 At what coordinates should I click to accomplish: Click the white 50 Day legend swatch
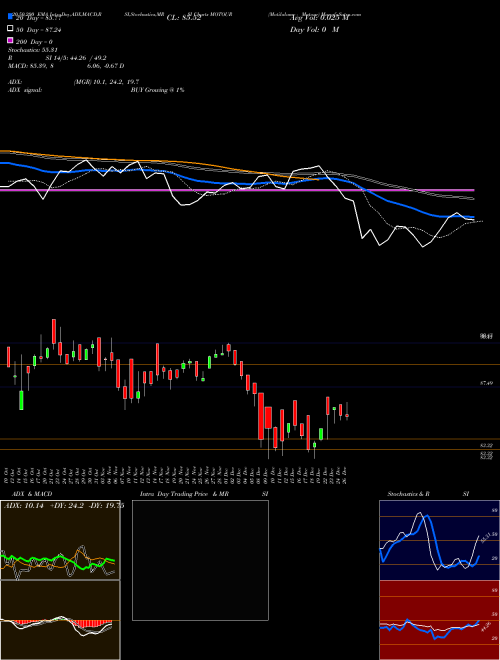[x=11, y=29]
